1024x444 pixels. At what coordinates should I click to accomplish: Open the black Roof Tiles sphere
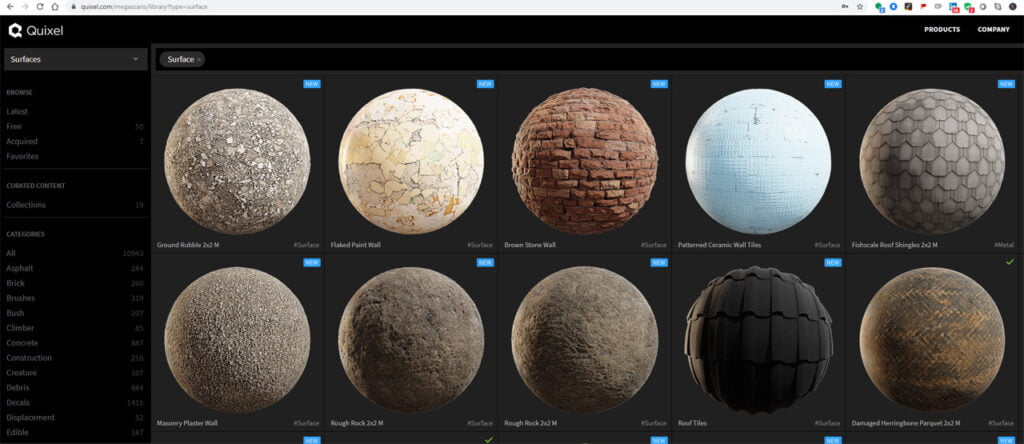point(758,340)
